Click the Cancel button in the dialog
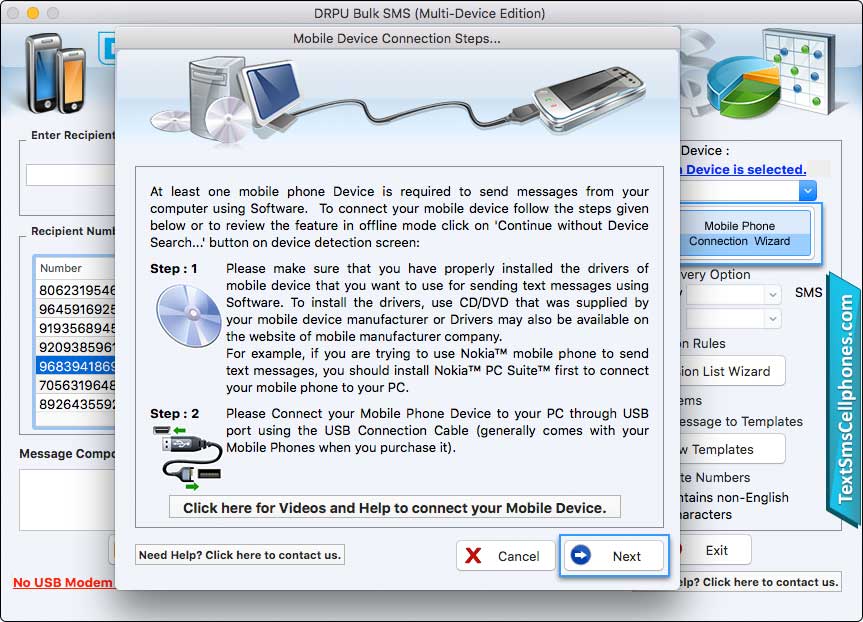The height and width of the screenshot is (622, 863). click(505, 556)
